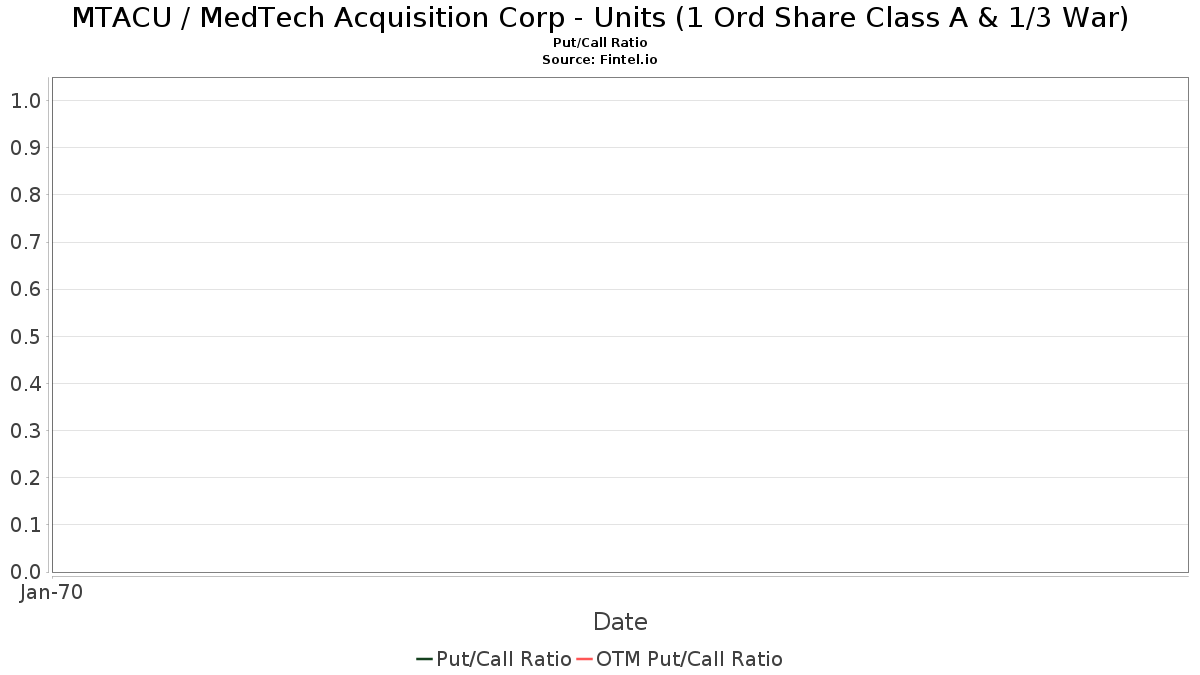The image size is (1200, 675).
Task: Click the red OTM Put/Call Ratio line swatch
Action: pos(585,659)
